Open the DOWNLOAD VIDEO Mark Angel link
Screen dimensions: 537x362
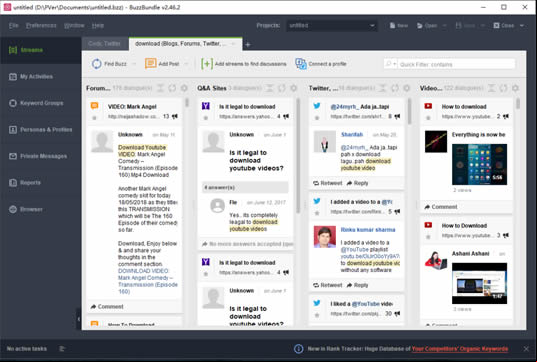(148, 281)
